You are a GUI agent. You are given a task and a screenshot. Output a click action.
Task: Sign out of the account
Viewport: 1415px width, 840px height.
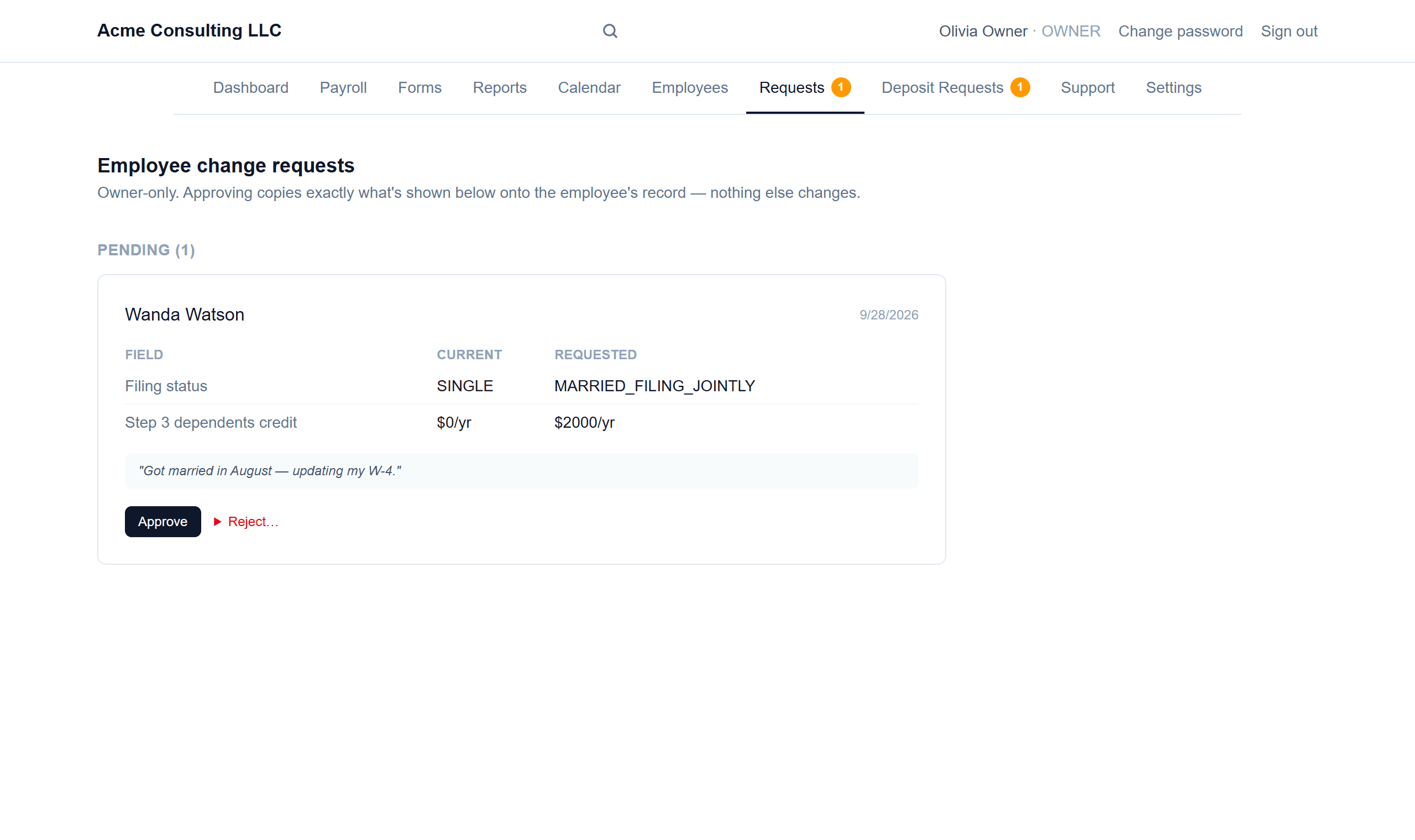[1289, 31]
